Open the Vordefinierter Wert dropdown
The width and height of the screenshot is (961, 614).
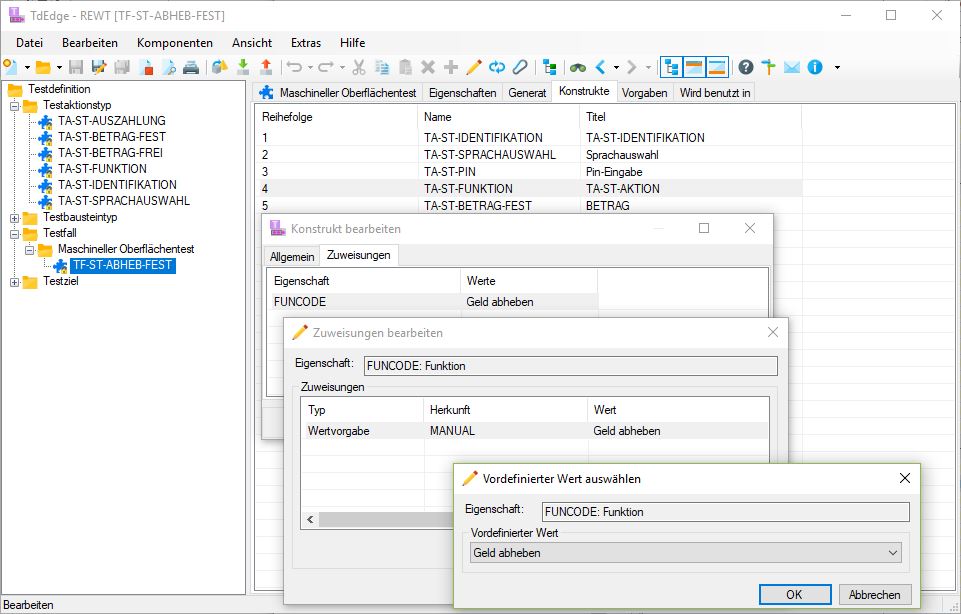[892, 552]
